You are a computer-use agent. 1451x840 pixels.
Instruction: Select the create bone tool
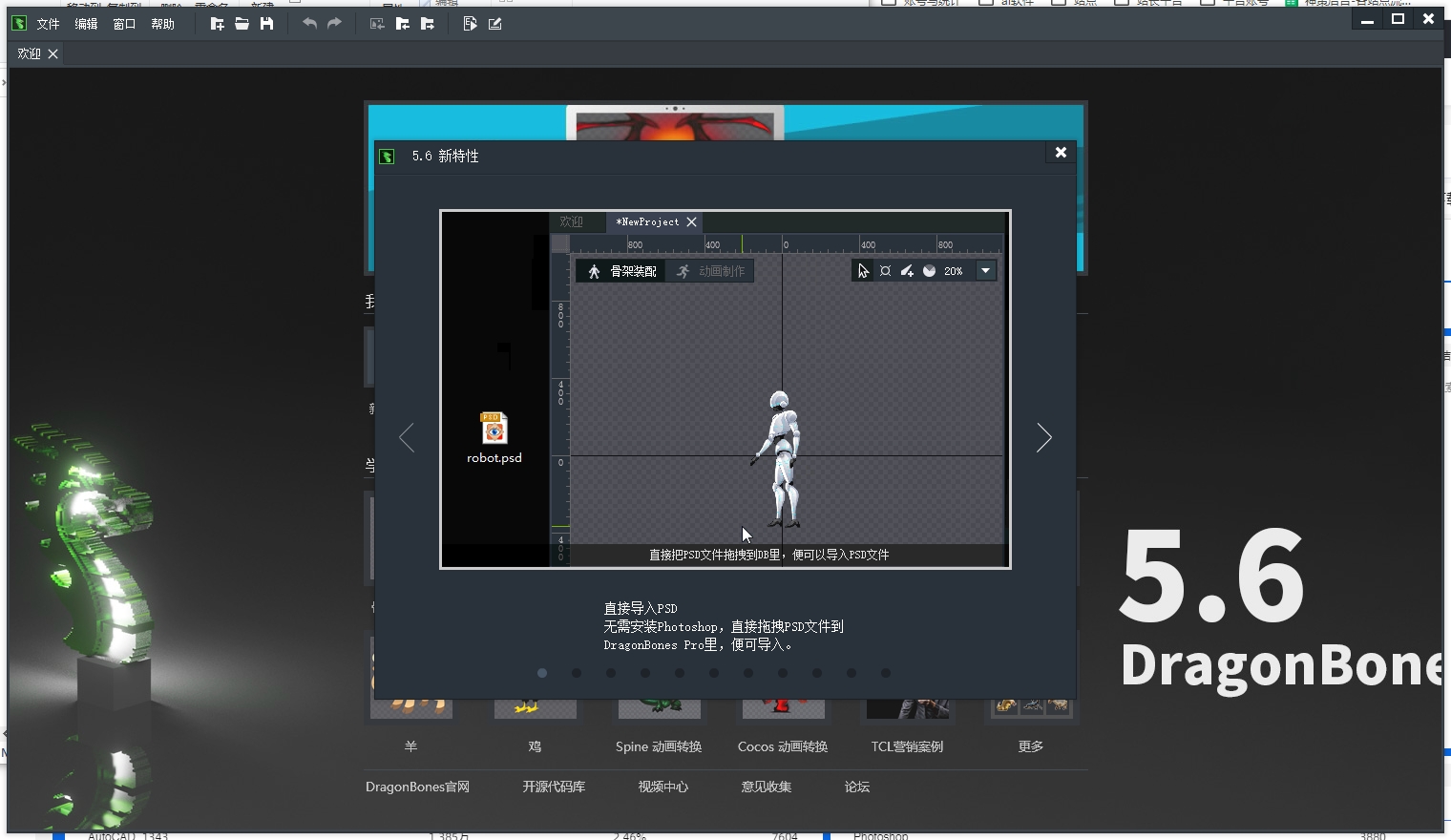(906, 270)
